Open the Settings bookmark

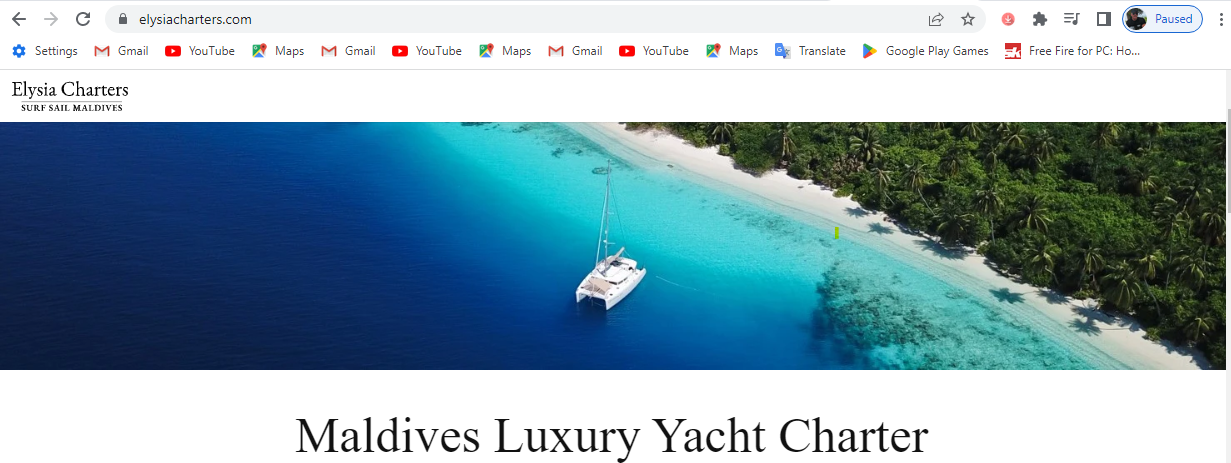point(45,51)
